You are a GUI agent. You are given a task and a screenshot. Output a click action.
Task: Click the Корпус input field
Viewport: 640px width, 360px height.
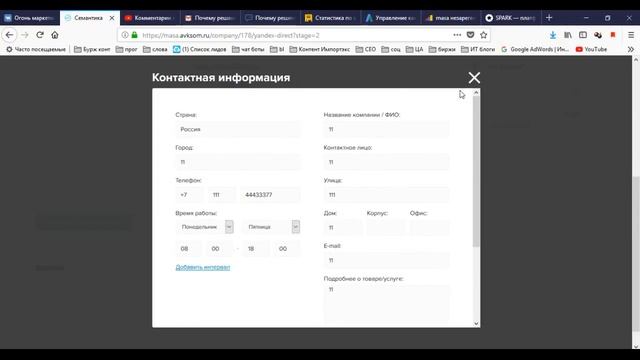(x=386, y=227)
